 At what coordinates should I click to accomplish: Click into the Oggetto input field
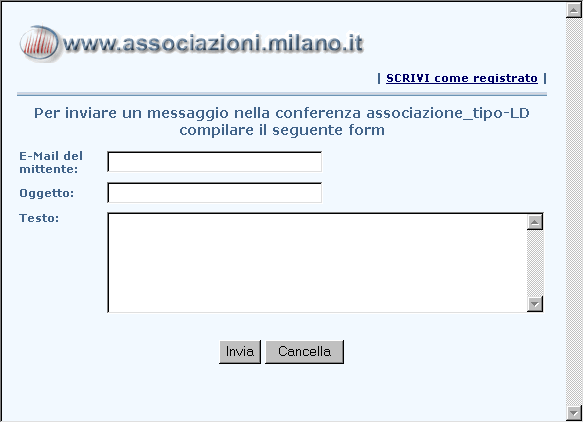pyautogui.click(x=215, y=193)
